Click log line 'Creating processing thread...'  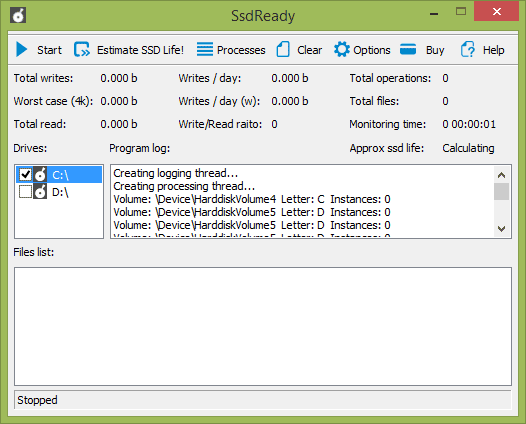(x=184, y=186)
